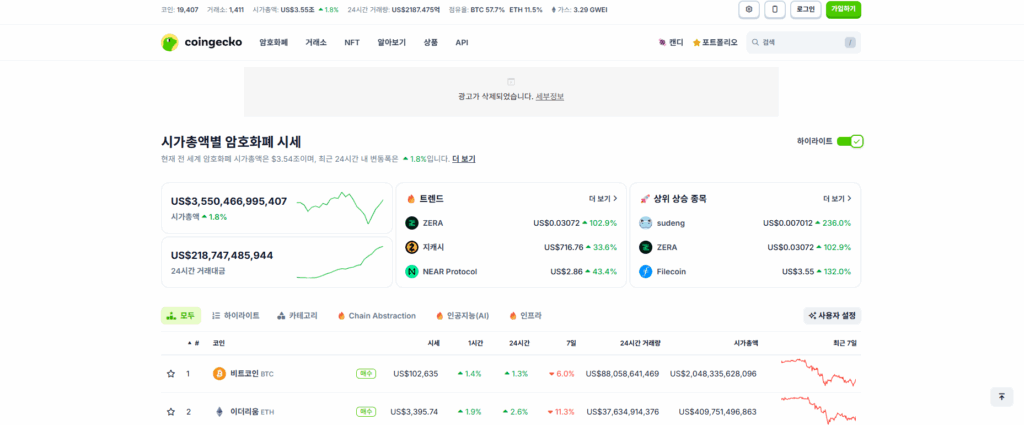Screen dimensions: 1024x425
Task: Click Bitcoin's 7-day price chart
Action: pyautogui.click(x=818, y=373)
